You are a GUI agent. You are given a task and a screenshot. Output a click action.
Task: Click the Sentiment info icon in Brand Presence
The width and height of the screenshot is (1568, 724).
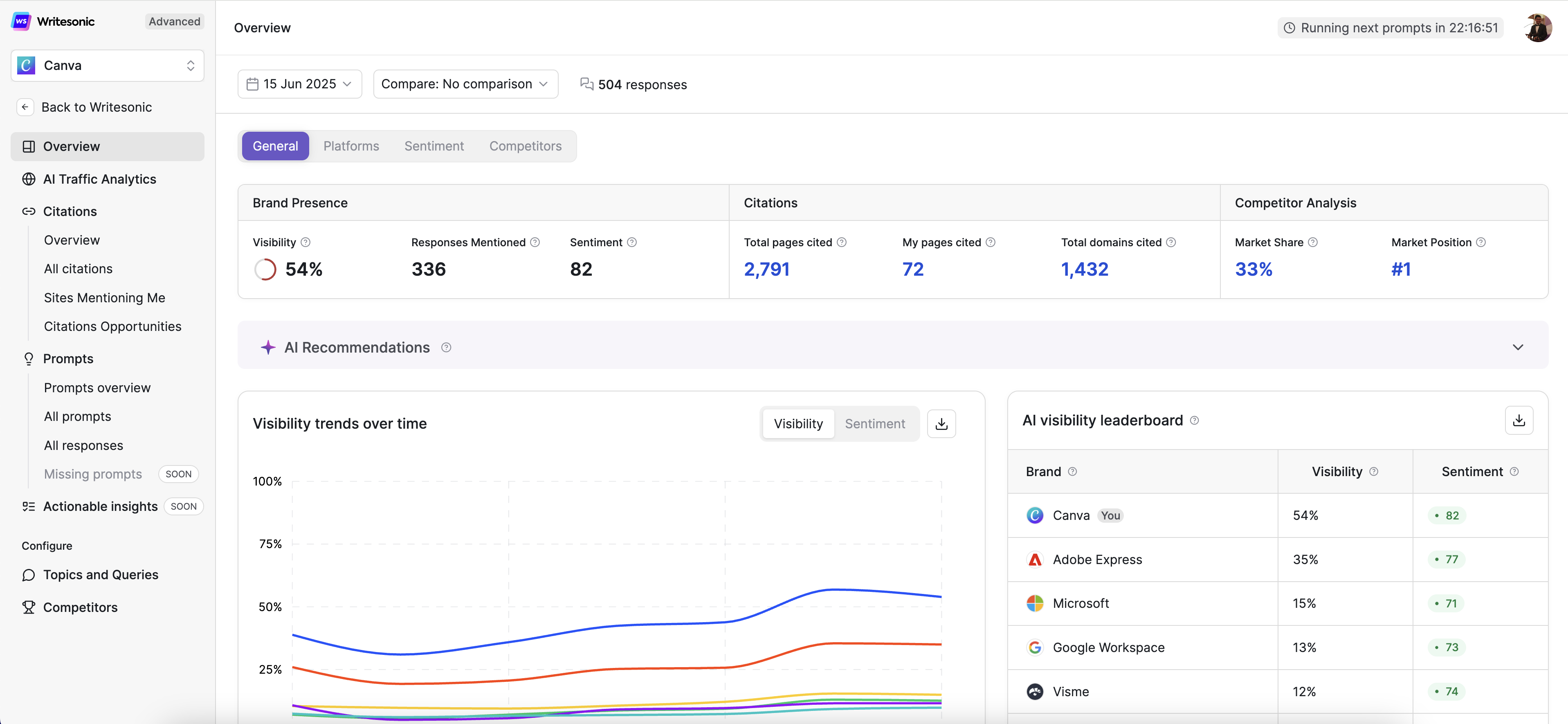(632, 242)
